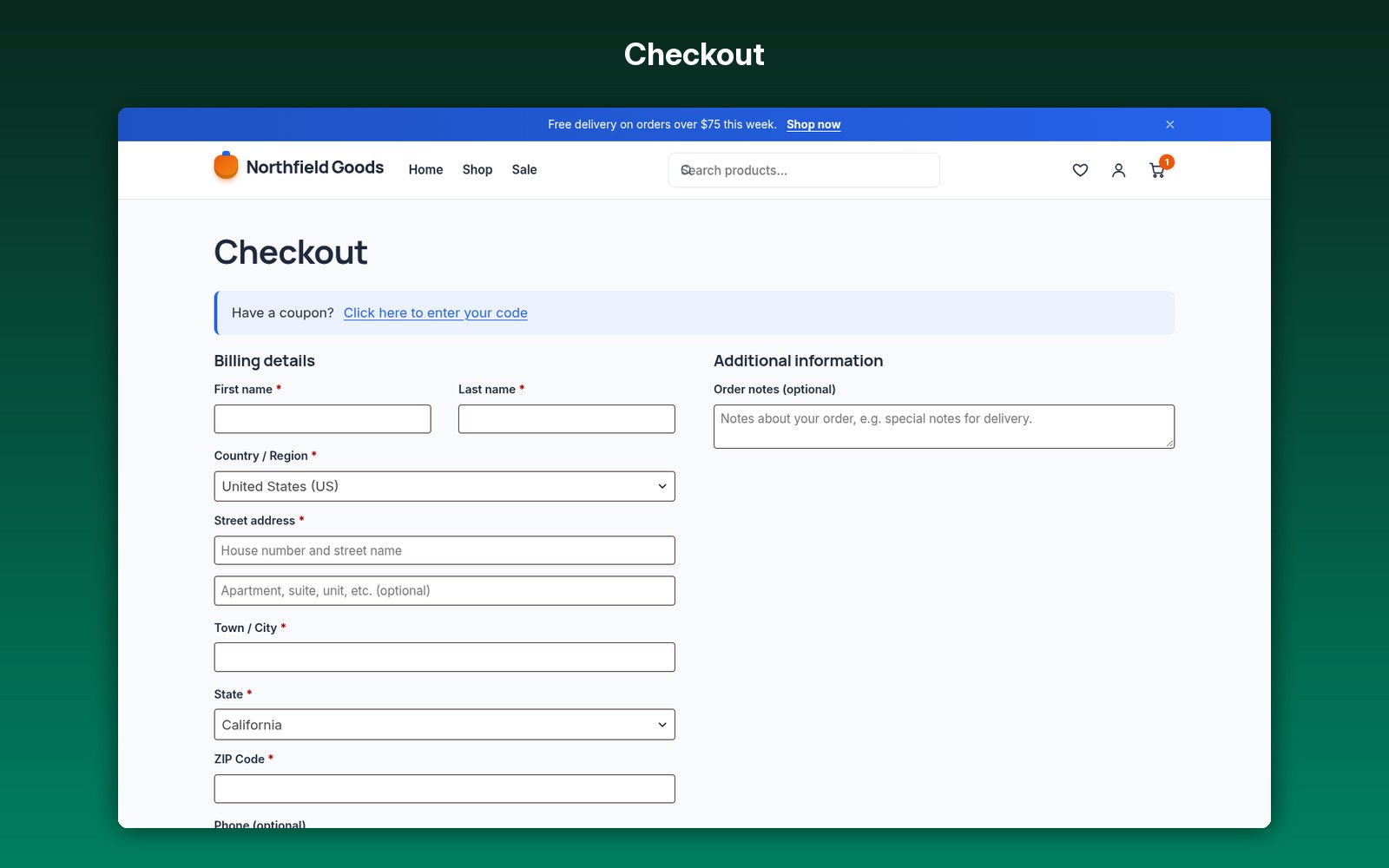Click into the ZIP Code field
Screen dimensions: 1389x868
[x=444, y=789]
